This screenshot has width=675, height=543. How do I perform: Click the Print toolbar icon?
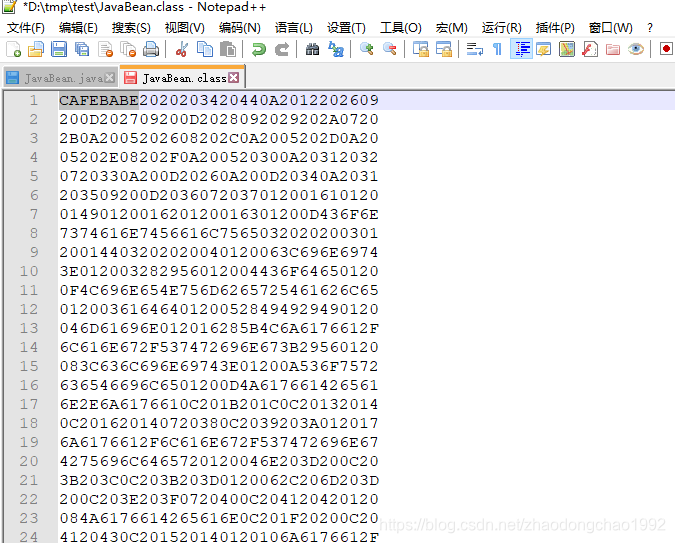tap(151, 49)
